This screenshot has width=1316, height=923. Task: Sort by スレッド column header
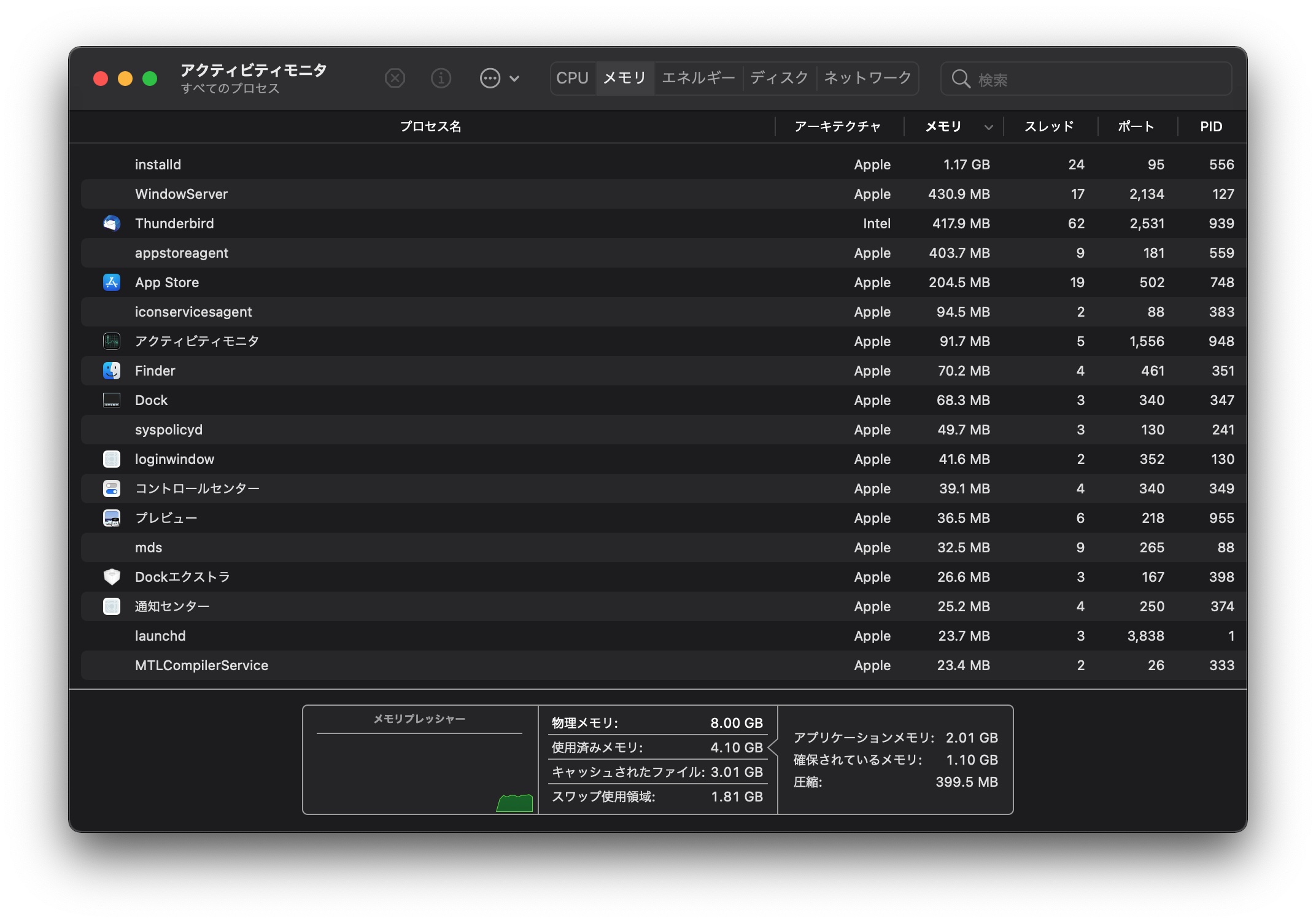point(1049,126)
